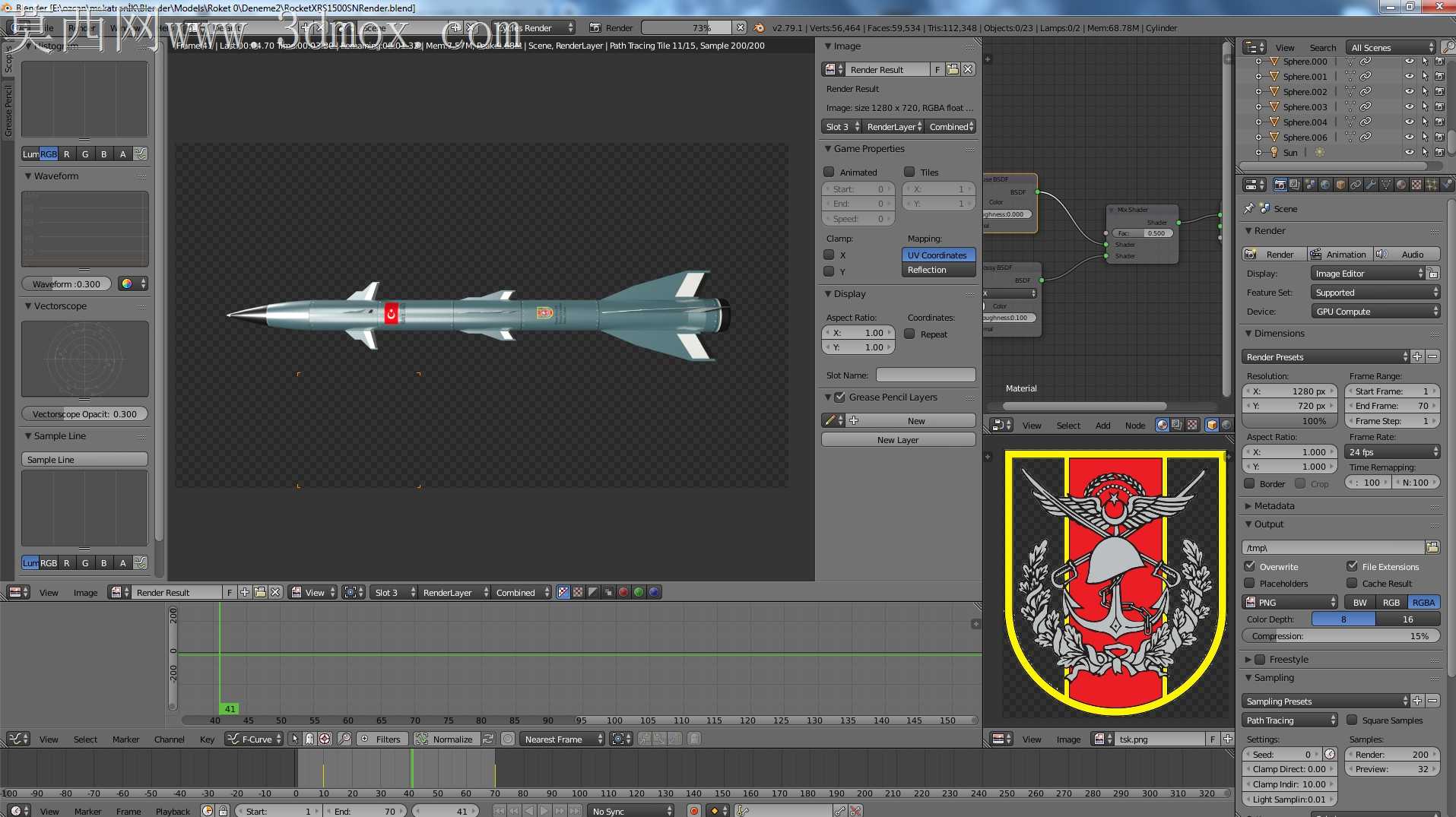Click the New Layer button
The width and height of the screenshot is (1456, 817).
click(x=898, y=440)
